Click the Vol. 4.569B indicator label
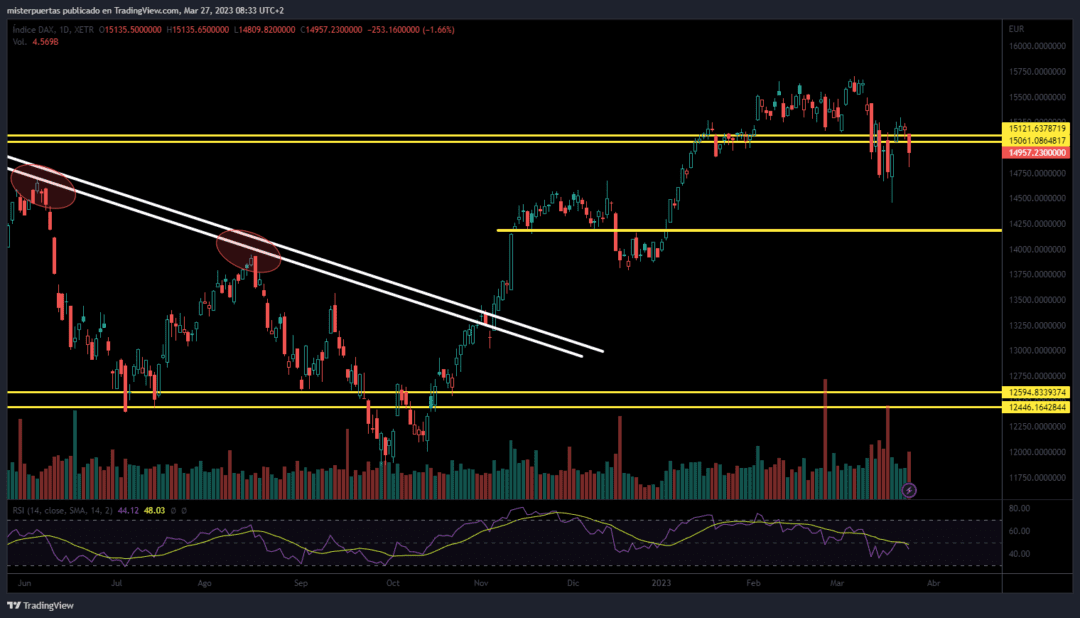Viewport: 1080px width, 618px height. pyautogui.click(x=35, y=42)
